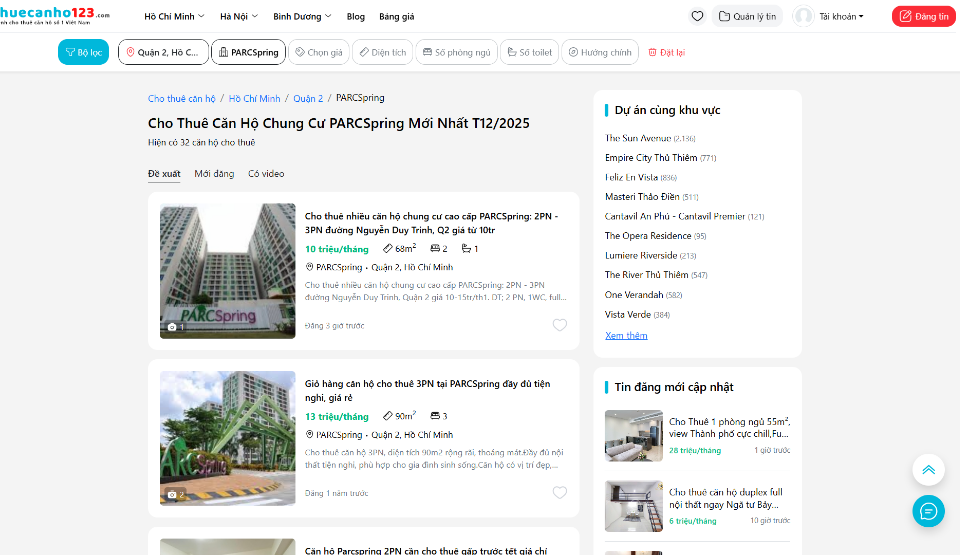Open the Blog menu item
960x555 pixels.
(355, 17)
